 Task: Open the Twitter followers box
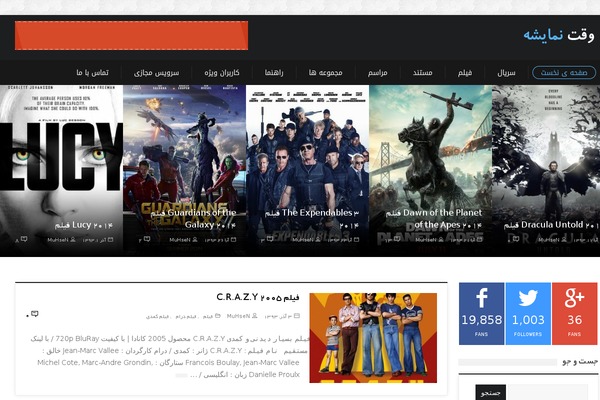[x=528, y=313]
